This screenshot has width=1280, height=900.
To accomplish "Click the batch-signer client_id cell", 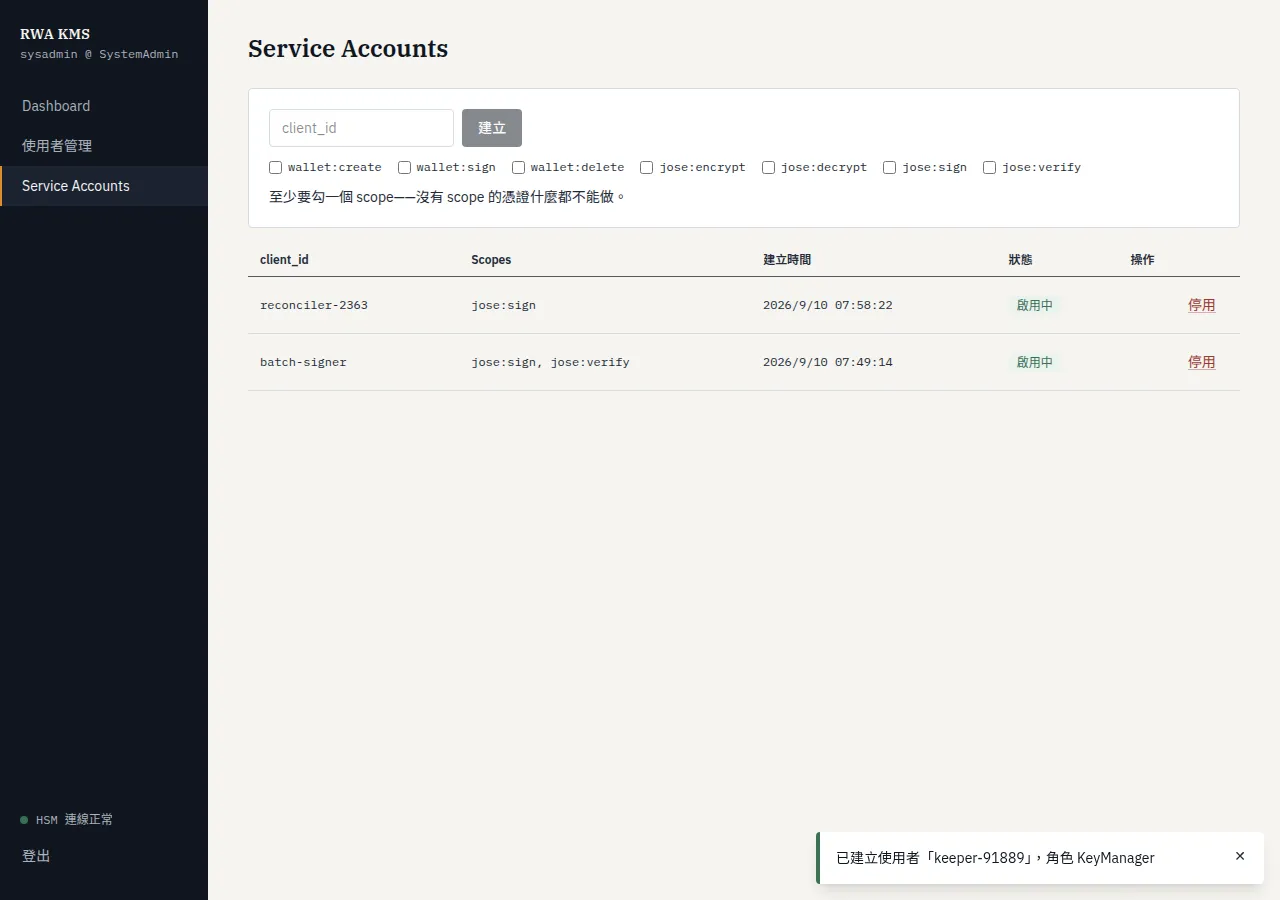I will (303, 362).
